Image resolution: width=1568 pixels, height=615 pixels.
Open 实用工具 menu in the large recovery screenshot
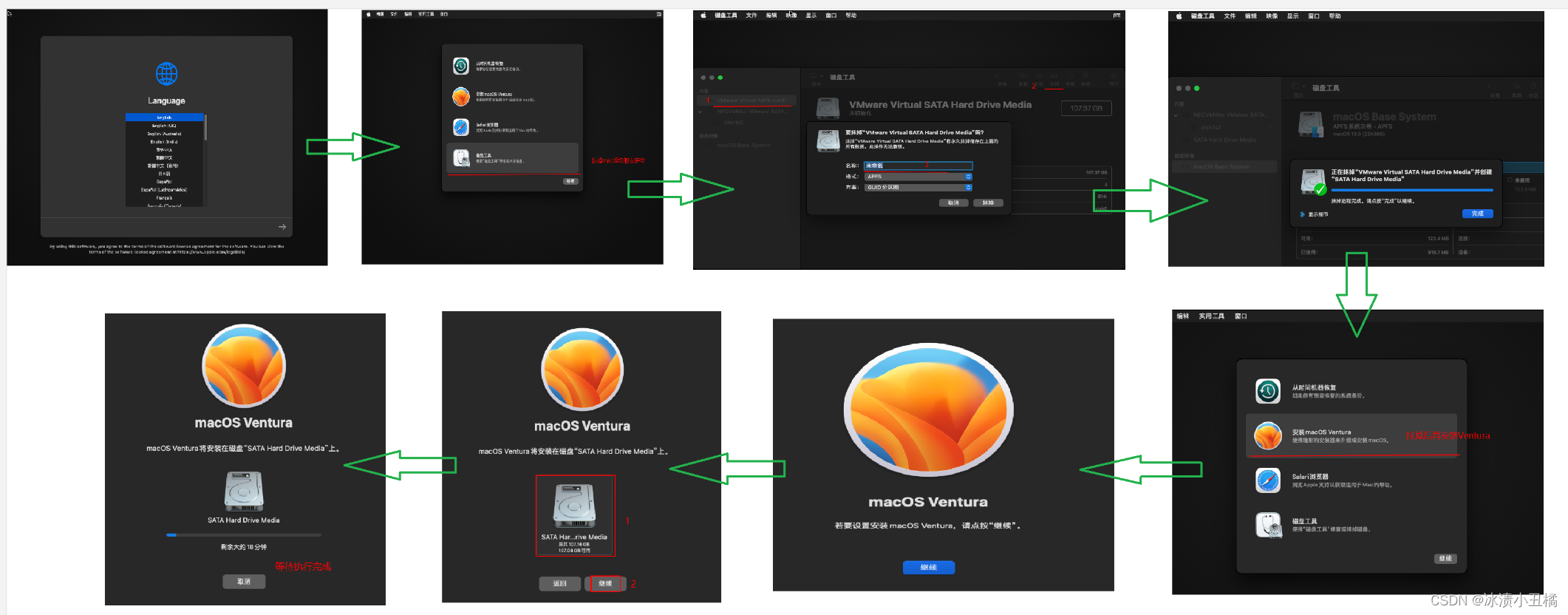pos(1211,316)
